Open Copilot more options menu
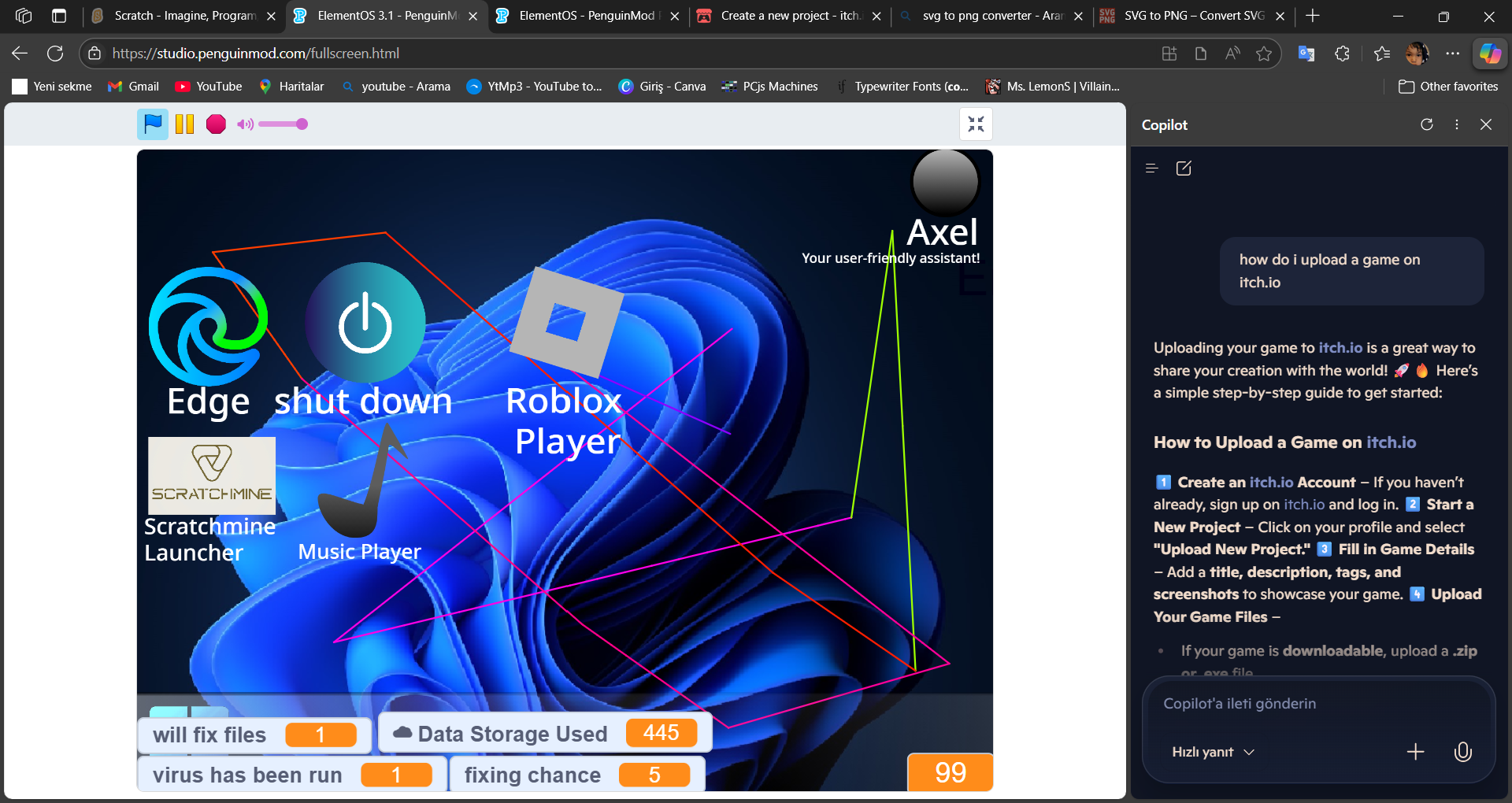This screenshot has width=1512, height=803. coord(1457,124)
